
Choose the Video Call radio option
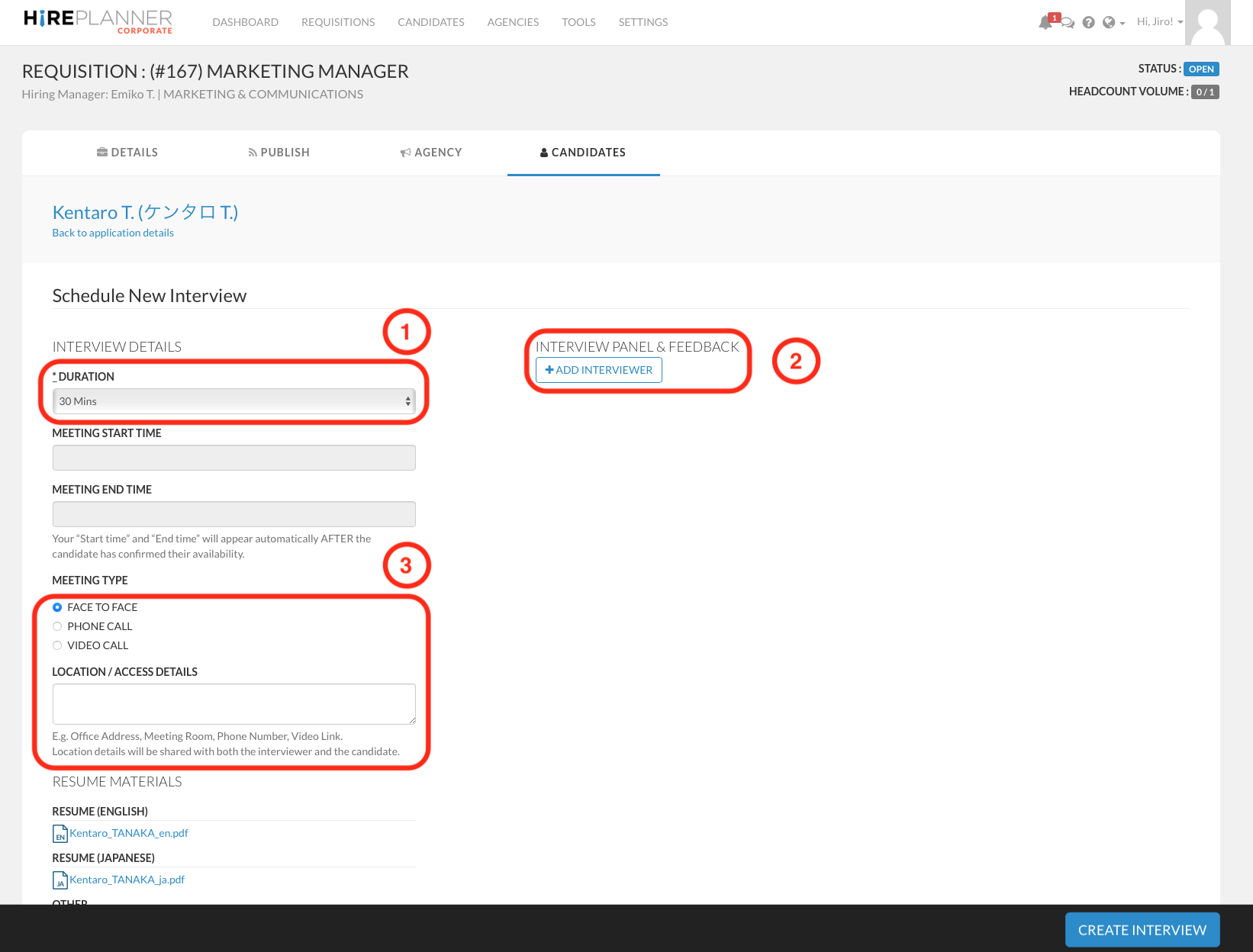(x=57, y=645)
